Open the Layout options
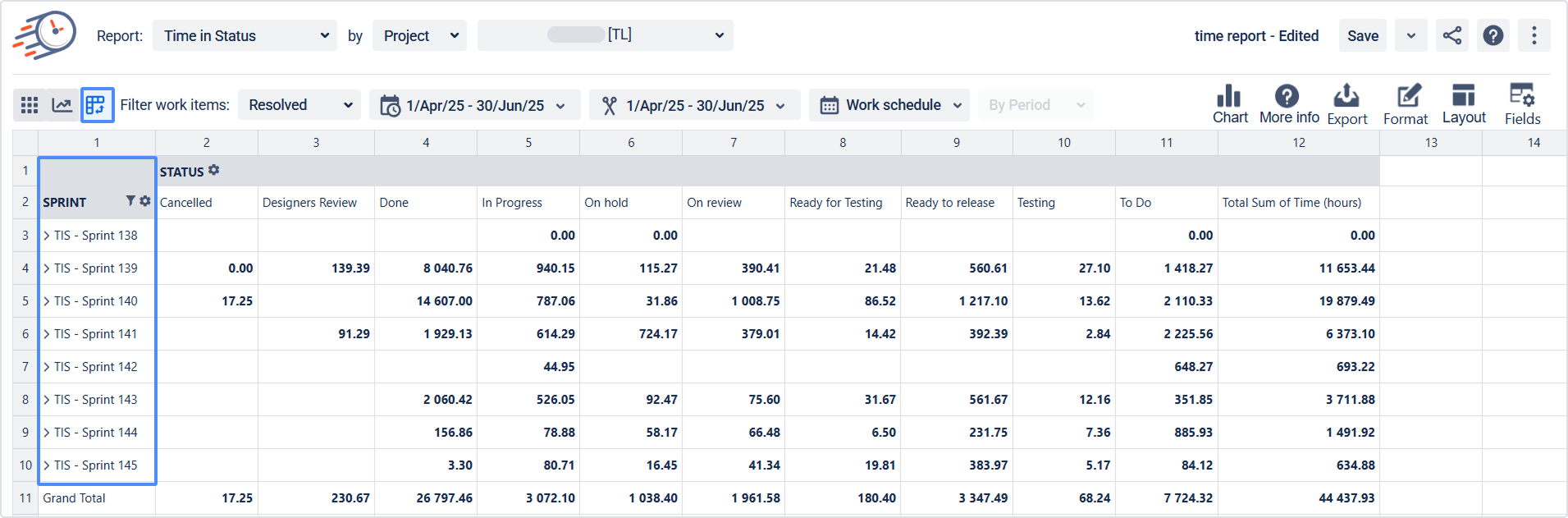This screenshot has width=1568, height=518. coord(1464,104)
